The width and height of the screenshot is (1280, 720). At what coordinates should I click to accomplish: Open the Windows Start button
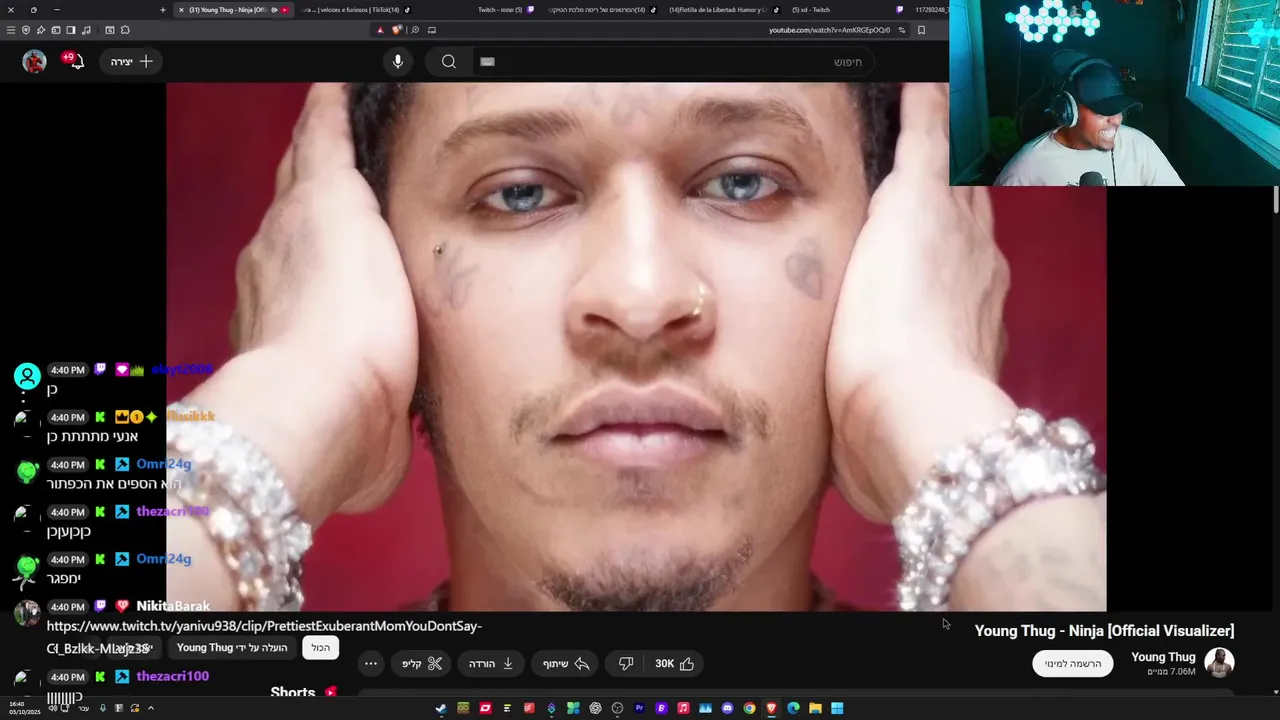pos(837,708)
